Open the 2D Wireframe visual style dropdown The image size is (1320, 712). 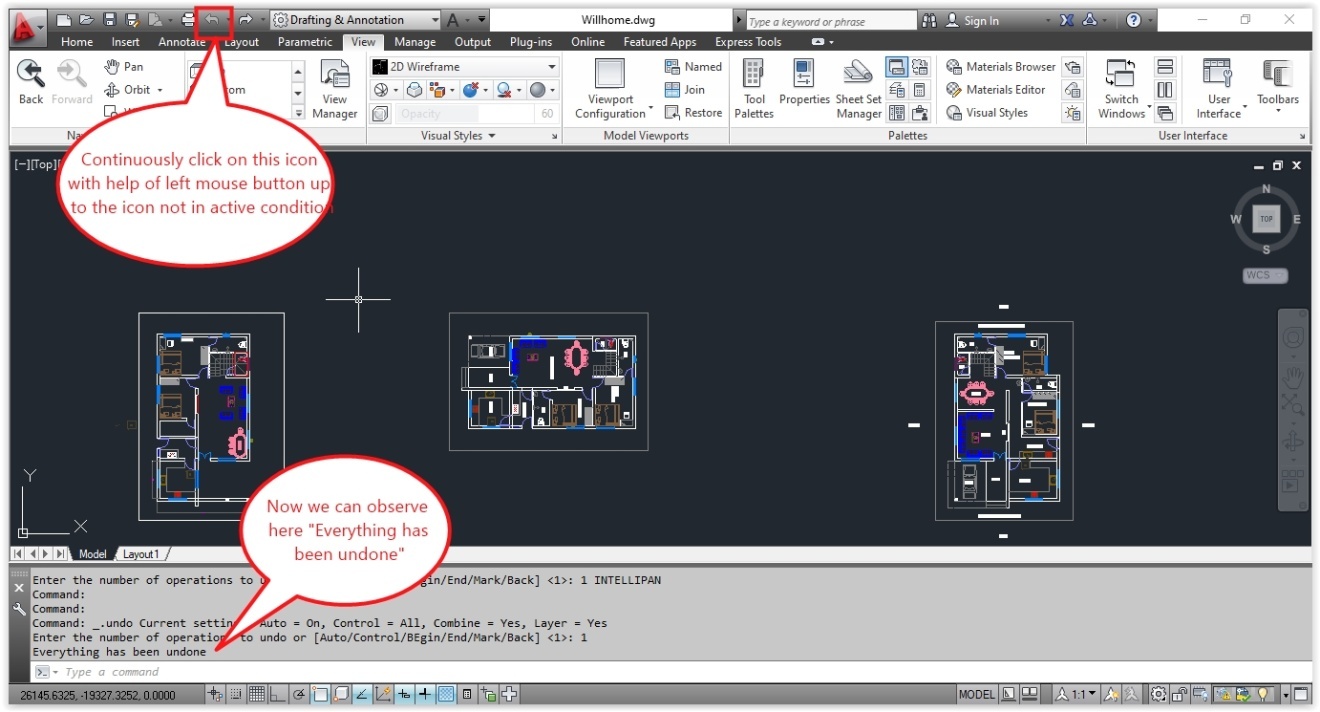[x=465, y=65]
